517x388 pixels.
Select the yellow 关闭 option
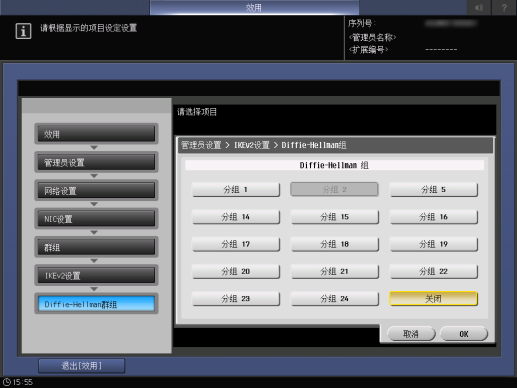tap(433, 299)
